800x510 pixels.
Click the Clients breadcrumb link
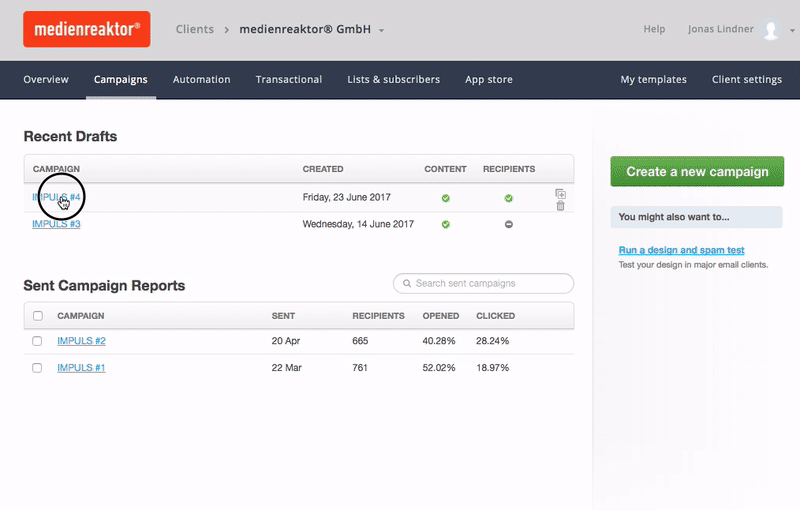[x=195, y=29]
